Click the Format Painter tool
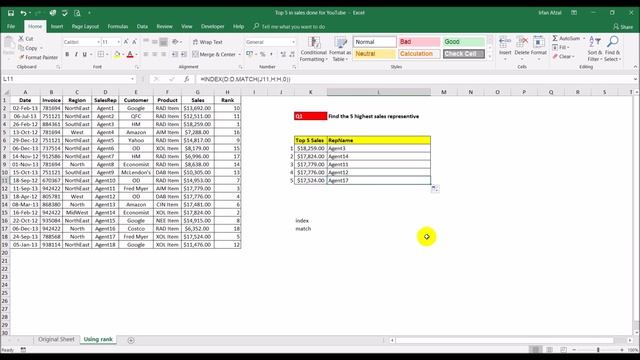Screen dimensions: 640x360 (x=38, y=58)
